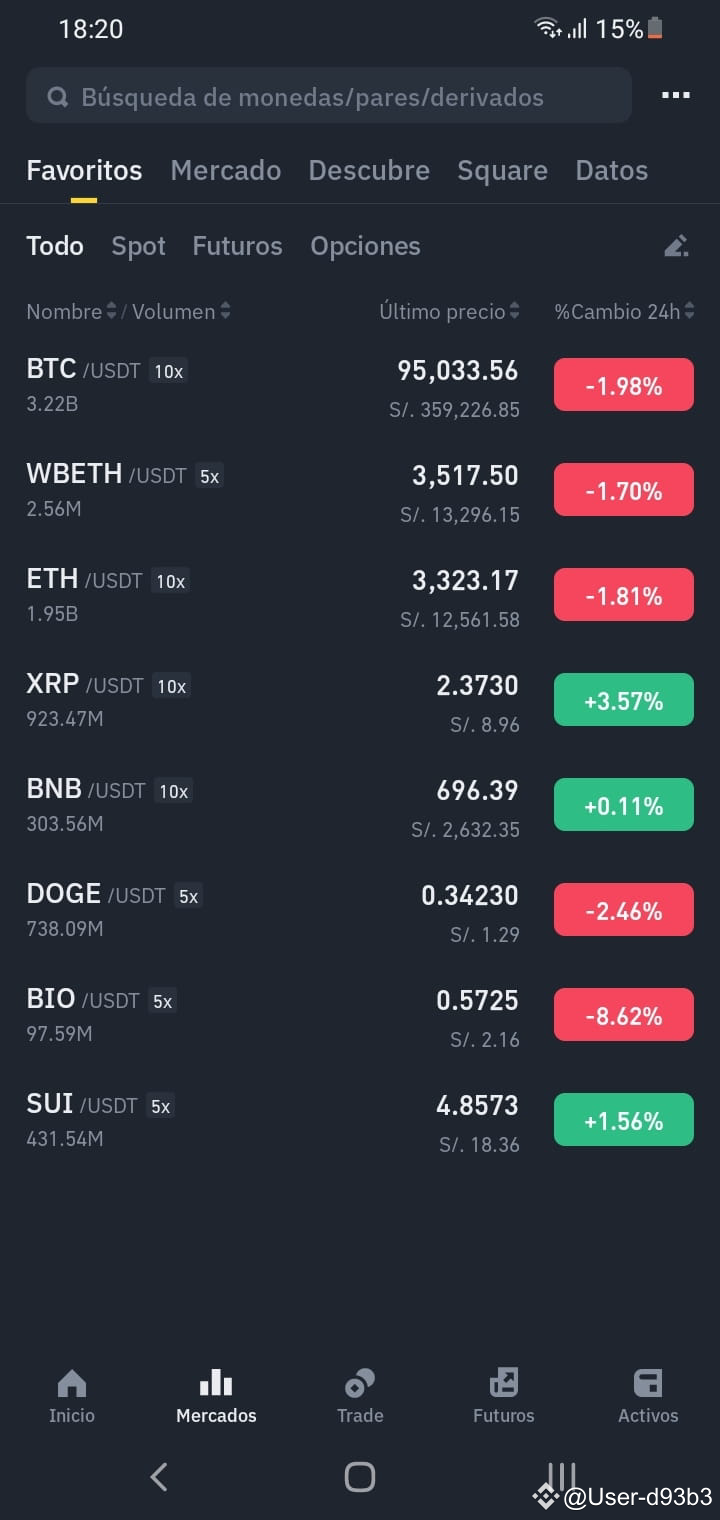
Task: Open the Trade icon in bottom bar
Action: coord(360,1384)
